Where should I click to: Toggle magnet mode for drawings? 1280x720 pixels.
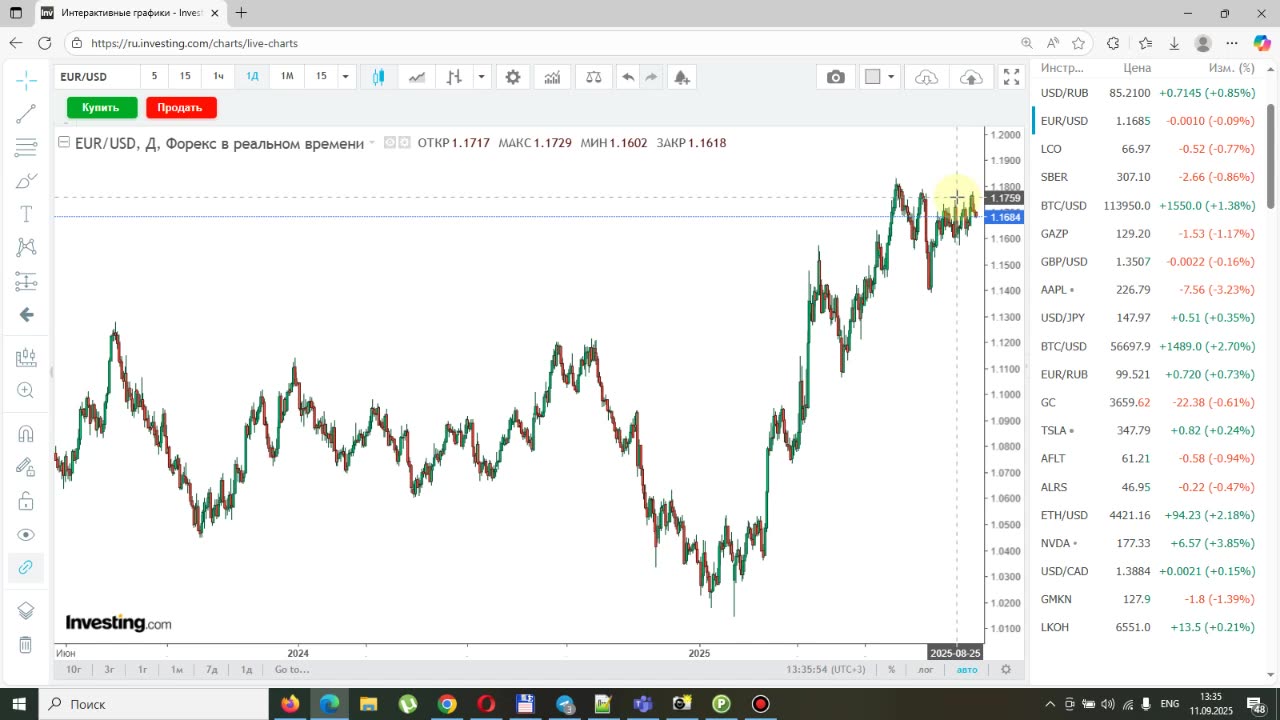coord(26,434)
